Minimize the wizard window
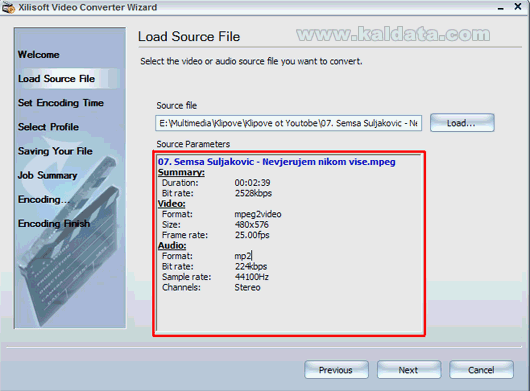 (501, 7)
